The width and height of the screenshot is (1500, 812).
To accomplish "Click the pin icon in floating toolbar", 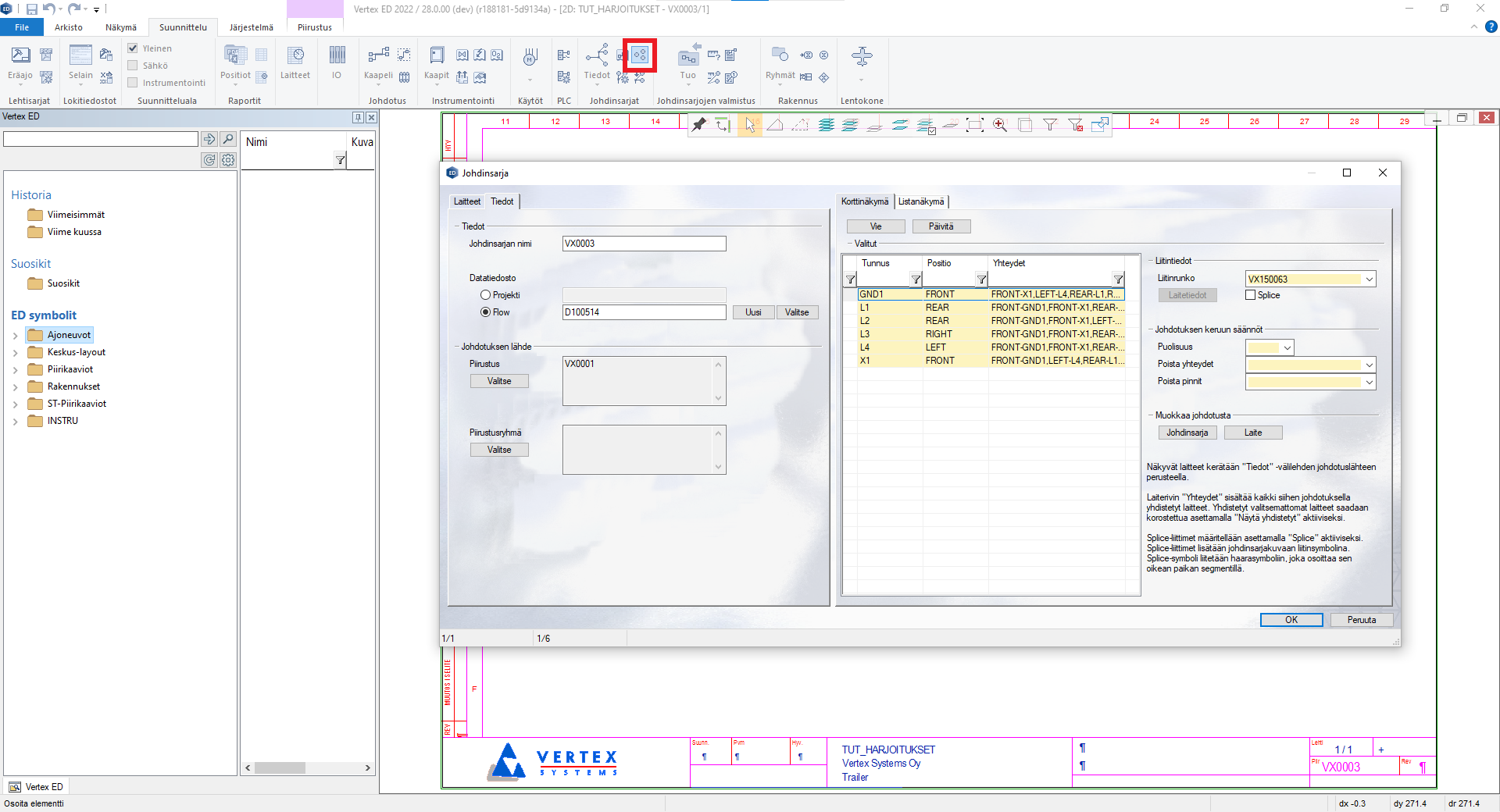I will tap(699, 125).
